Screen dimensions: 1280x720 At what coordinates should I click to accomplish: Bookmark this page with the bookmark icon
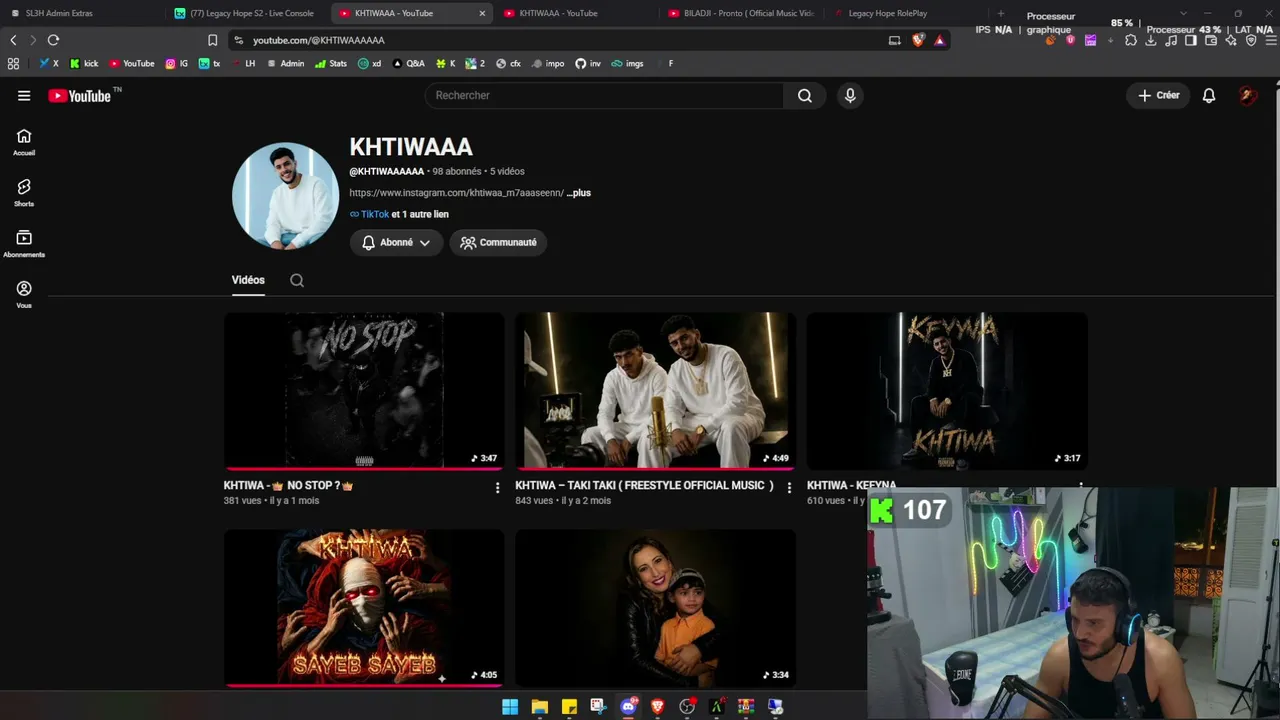coord(212,40)
